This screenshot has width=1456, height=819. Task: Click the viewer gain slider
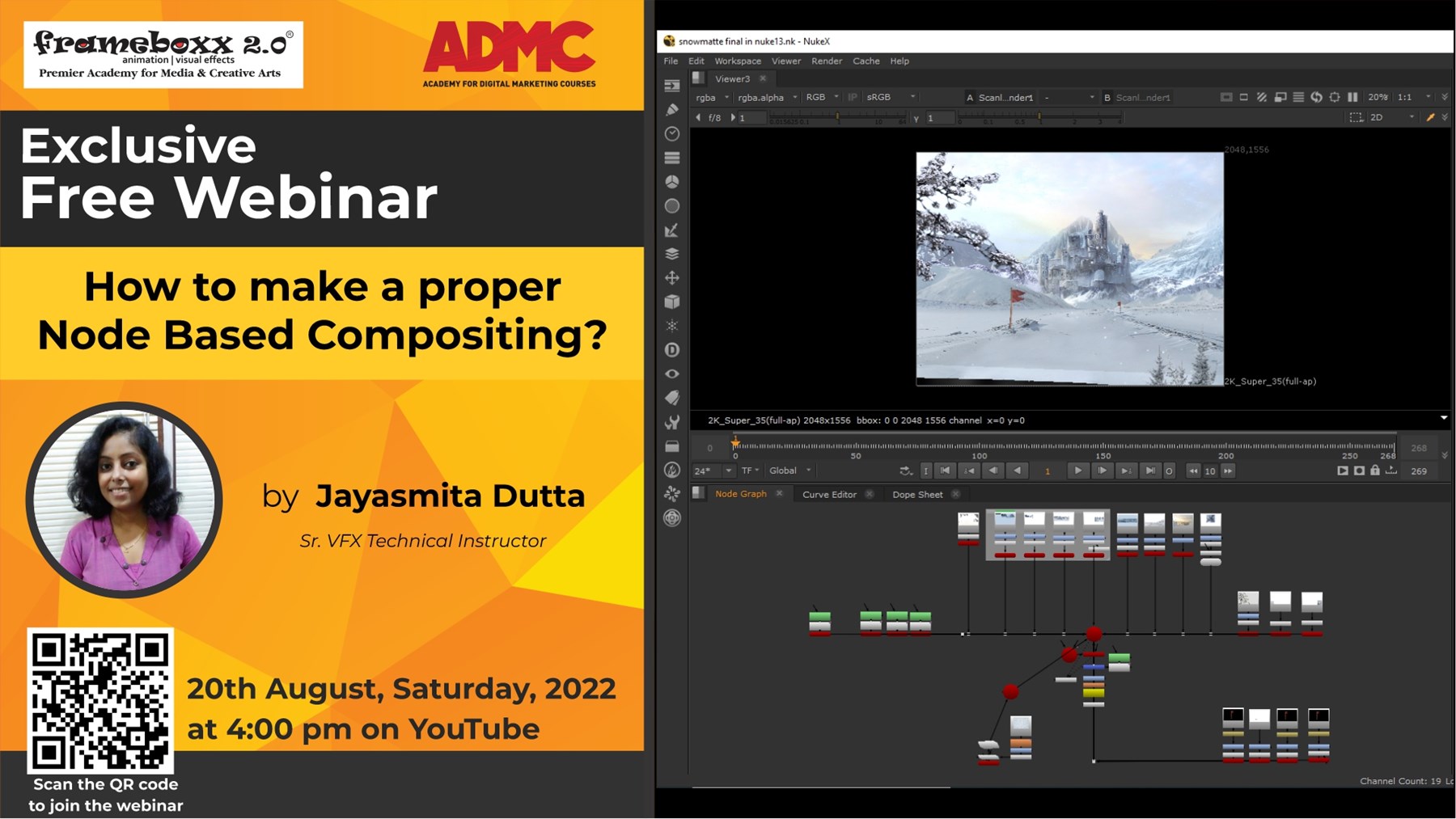[837, 118]
